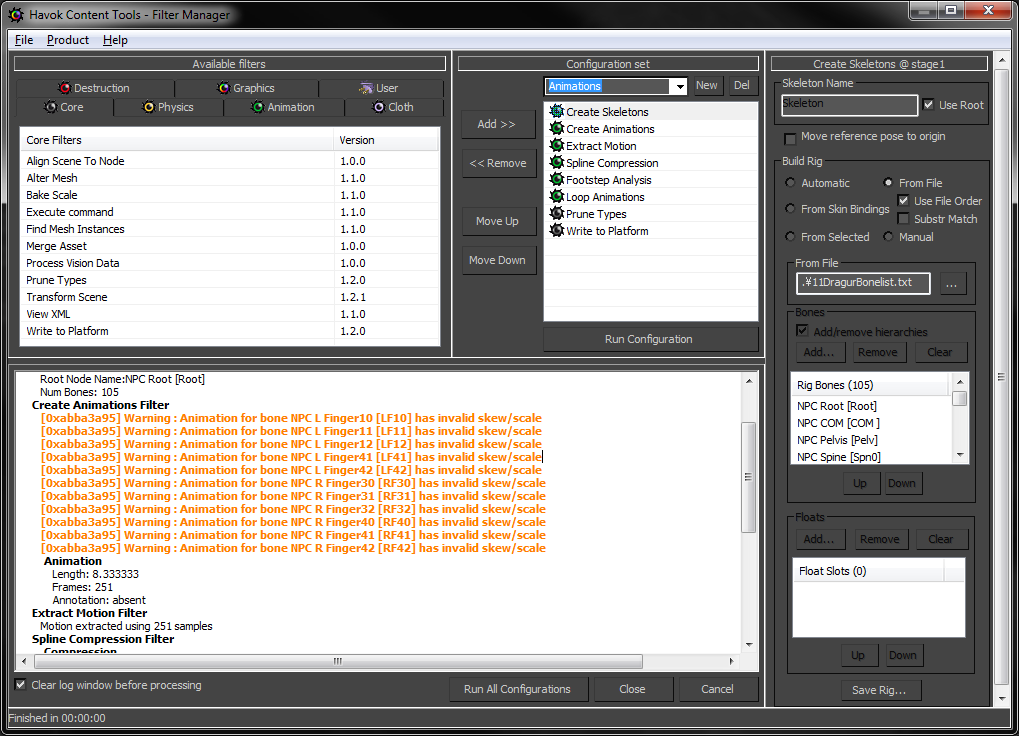Click the Cloth tab icon
Screen dimensions: 1019x736
click(379, 107)
